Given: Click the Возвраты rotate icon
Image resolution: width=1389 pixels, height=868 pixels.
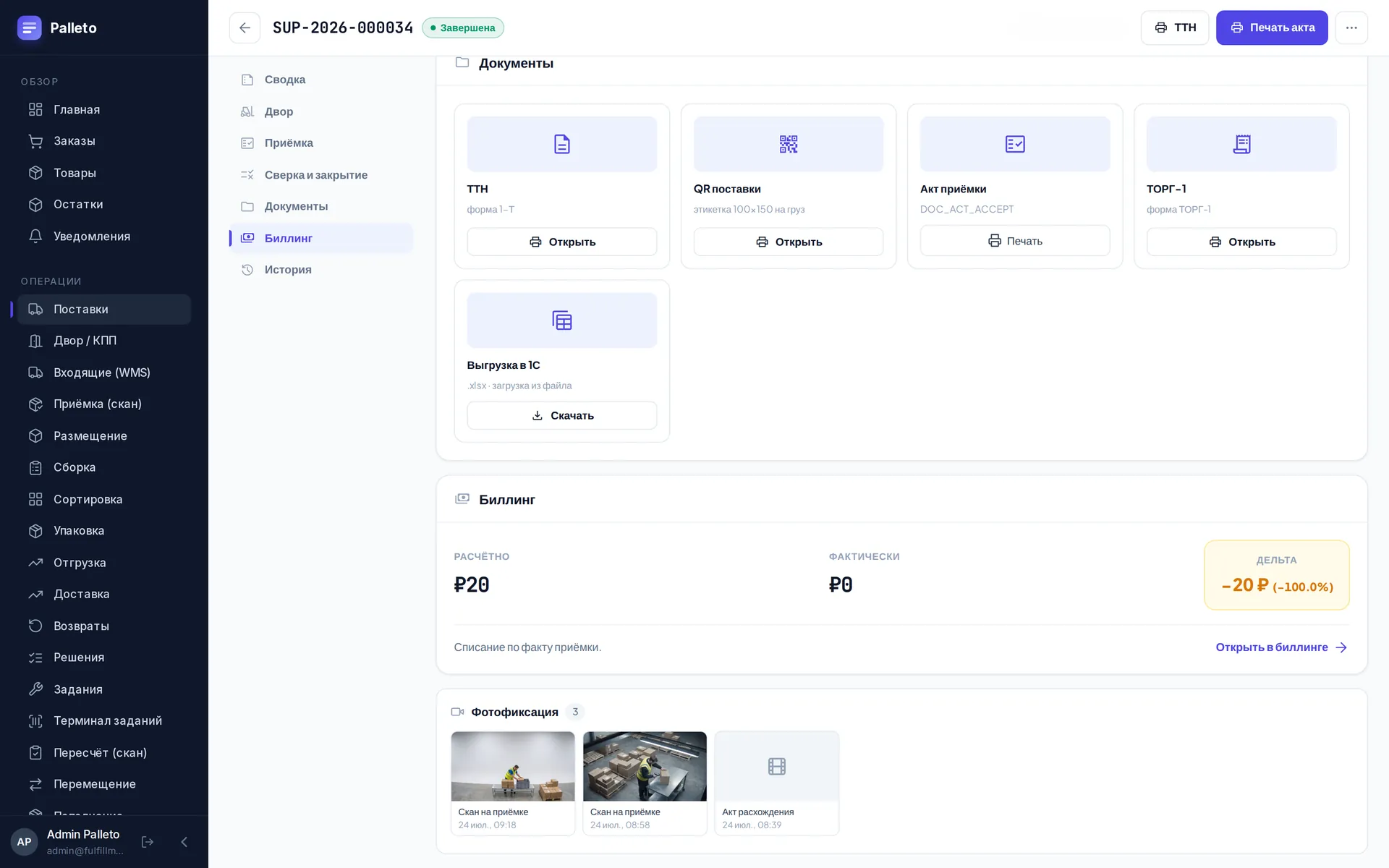Looking at the screenshot, I should pyautogui.click(x=35, y=626).
